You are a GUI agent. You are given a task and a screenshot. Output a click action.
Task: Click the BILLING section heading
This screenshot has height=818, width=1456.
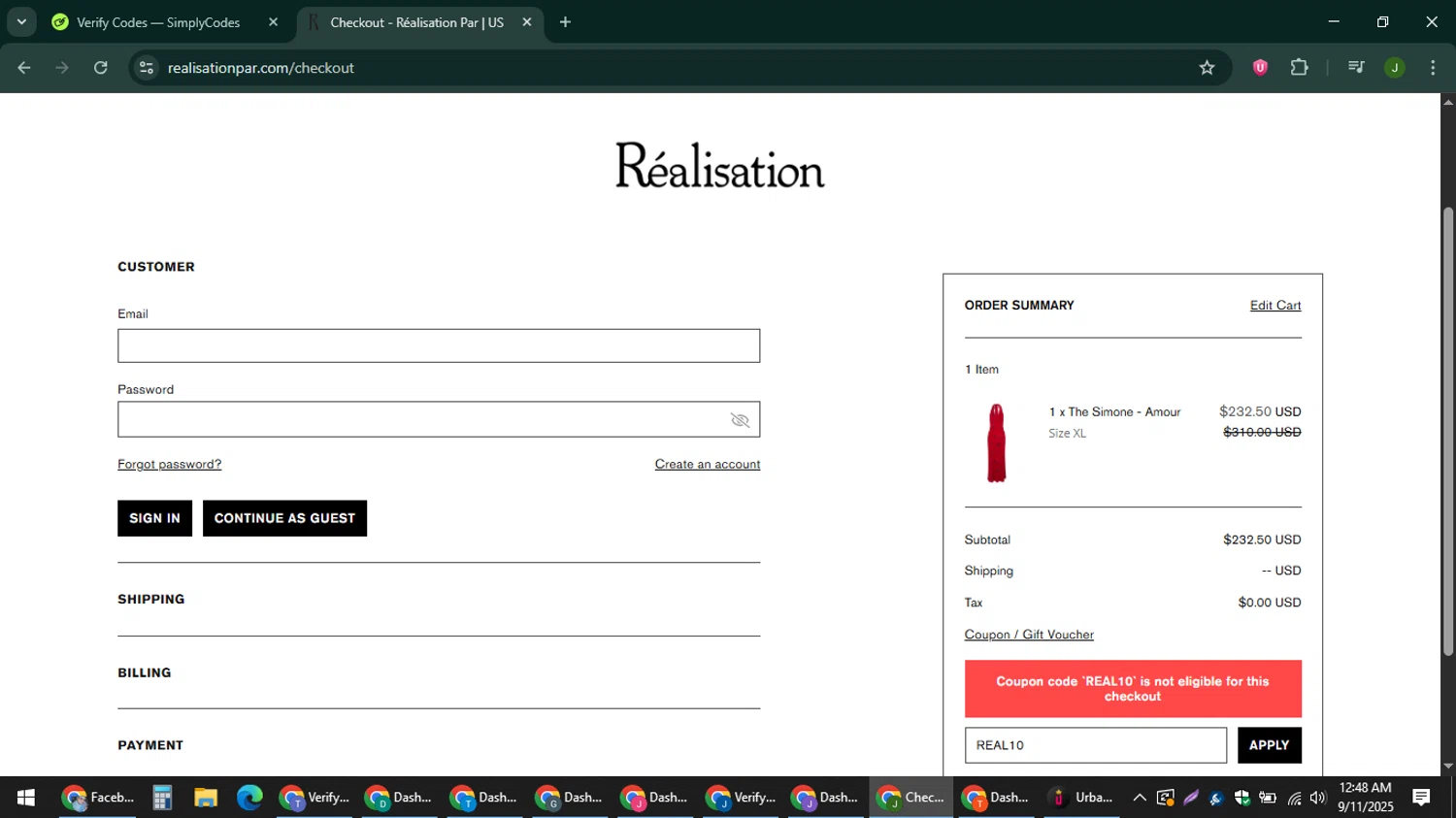coord(145,672)
